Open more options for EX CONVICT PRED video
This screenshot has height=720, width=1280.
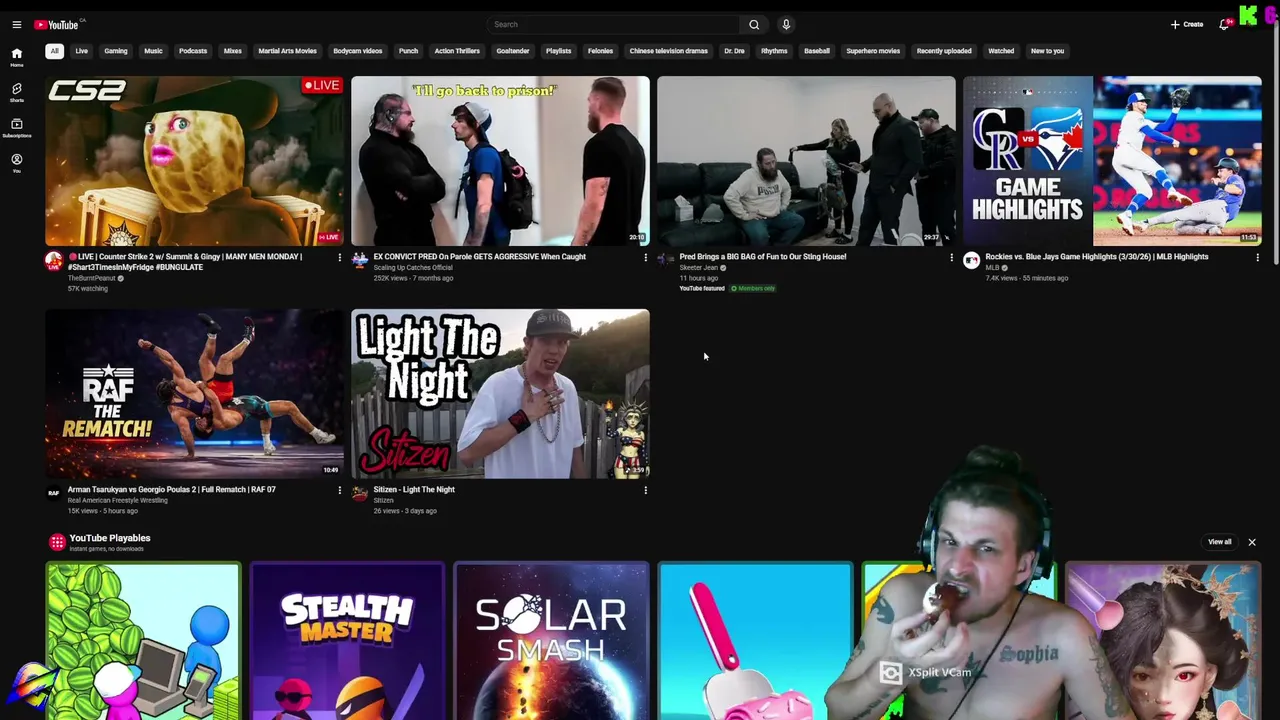coord(645,257)
